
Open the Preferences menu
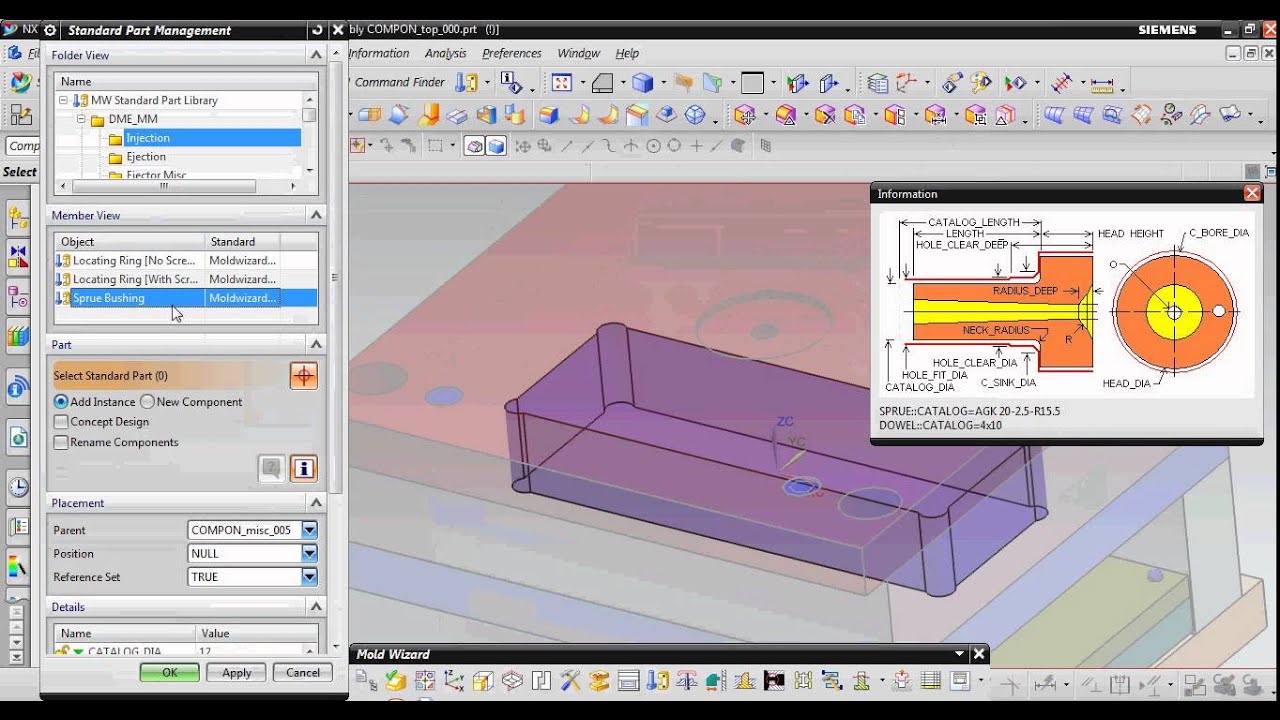tap(512, 53)
